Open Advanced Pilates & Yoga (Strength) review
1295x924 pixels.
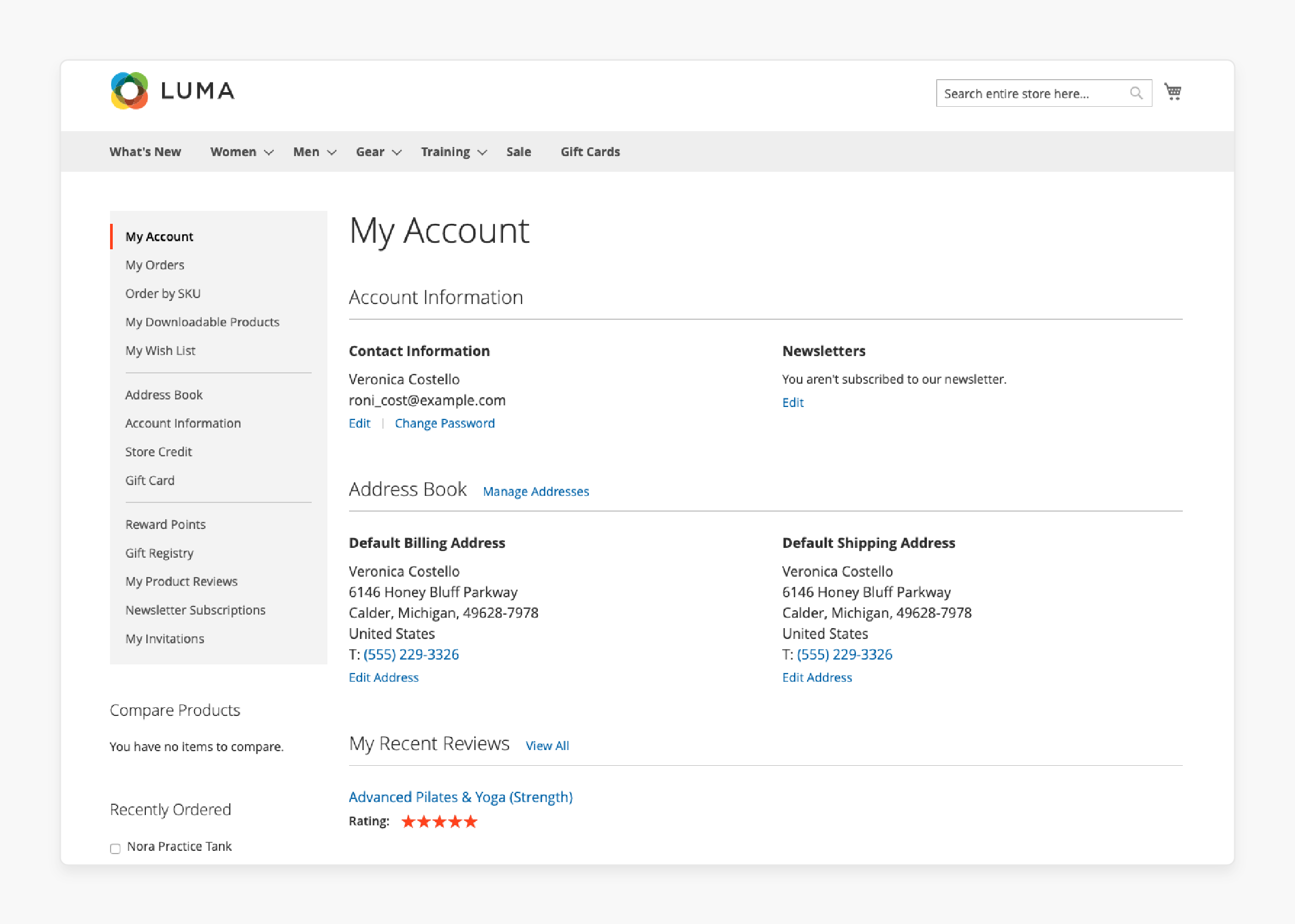pyautogui.click(x=461, y=797)
